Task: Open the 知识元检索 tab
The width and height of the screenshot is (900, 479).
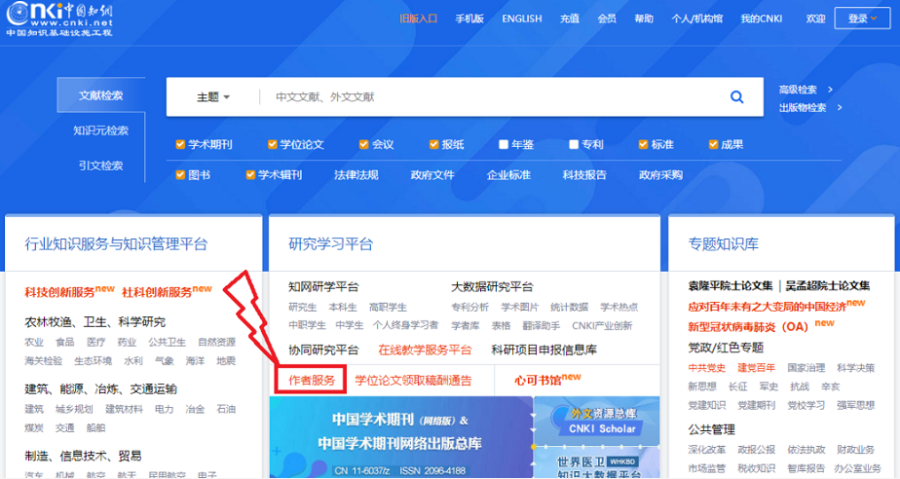Action: [101, 131]
